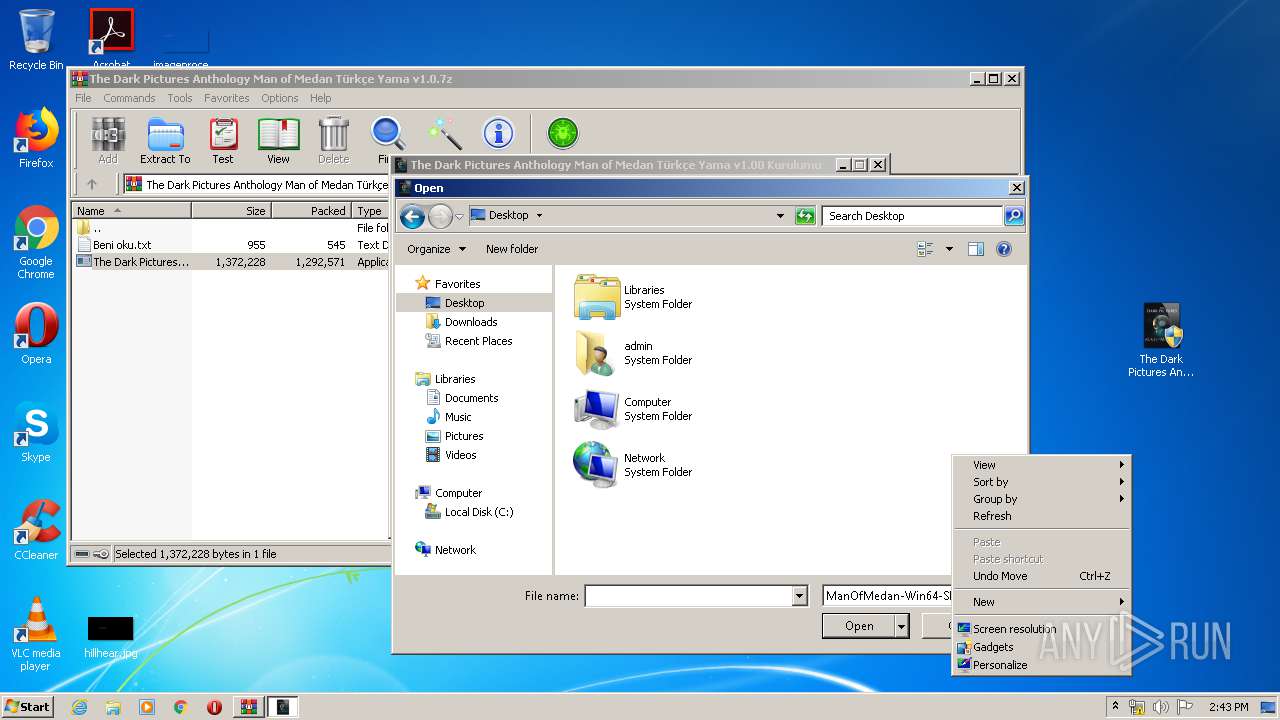Choose Personalize in context menu
Screen dimensions: 1280x720
click(x=1041, y=665)
